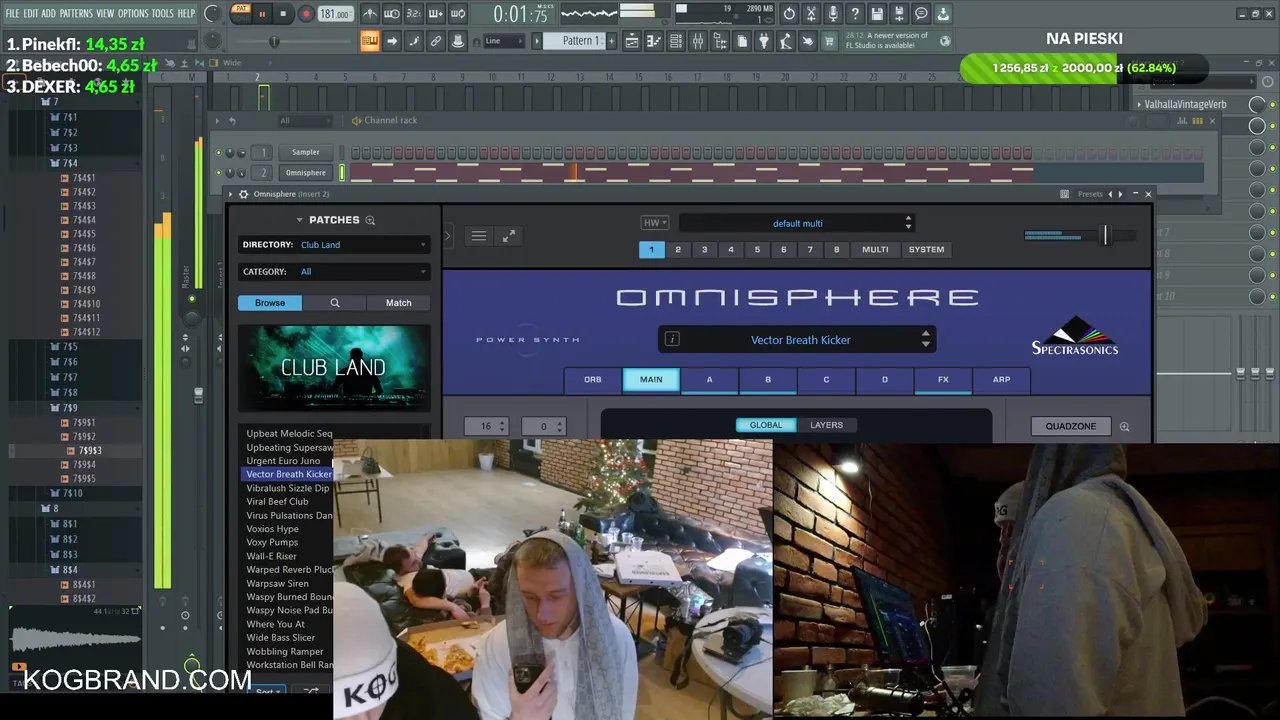Click the undo history icon

[x=789, y=14]
